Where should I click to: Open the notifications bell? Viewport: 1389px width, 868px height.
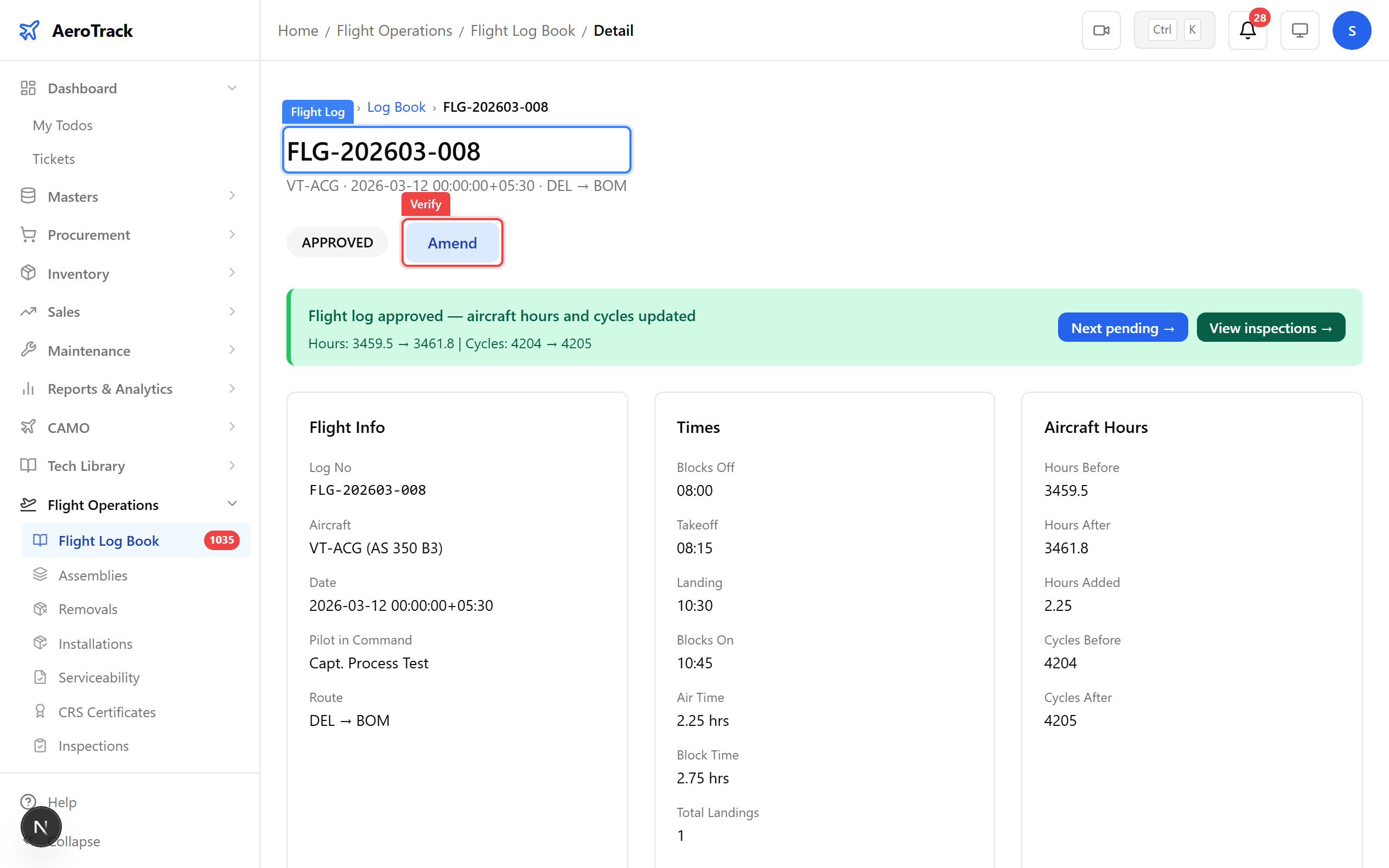pyautogui.click(x=1247, y=30)
